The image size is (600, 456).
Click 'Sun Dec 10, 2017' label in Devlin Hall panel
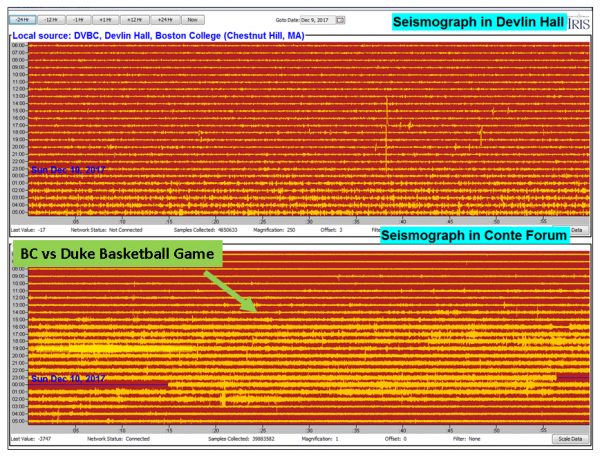(x=68, y=170)
